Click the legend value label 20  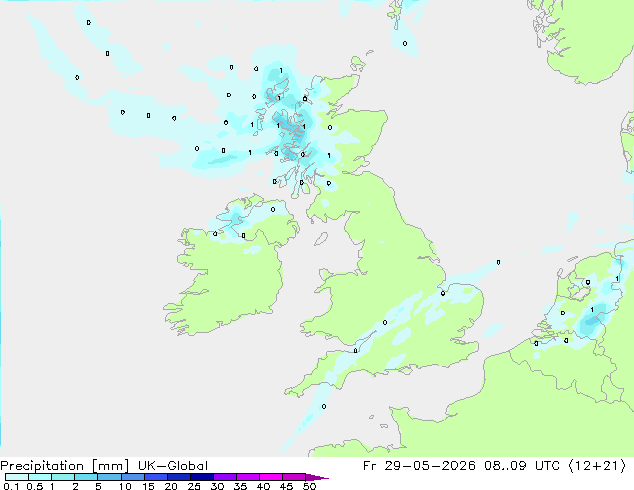[x=171, y=486]
